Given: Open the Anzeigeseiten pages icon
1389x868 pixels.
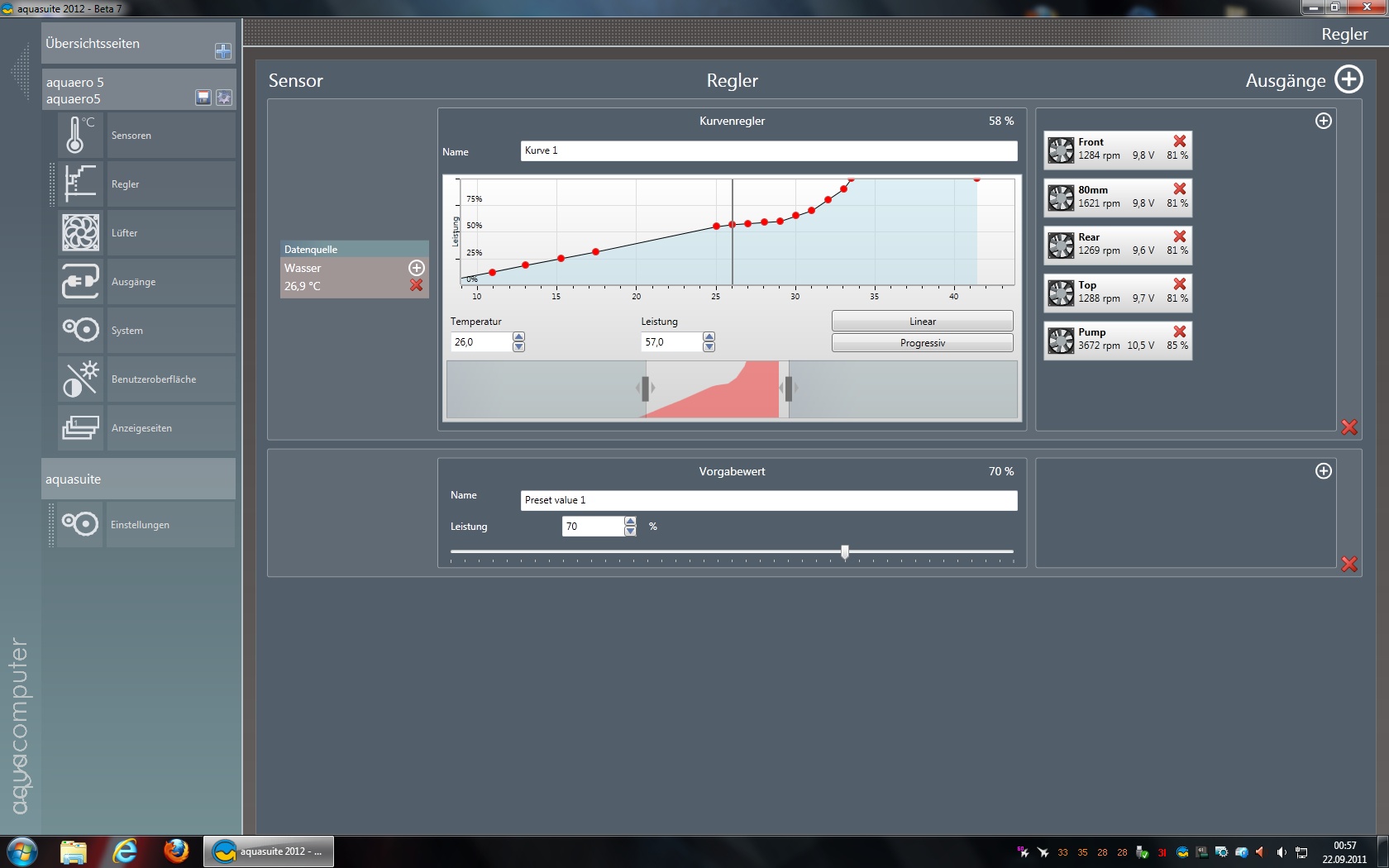Looking at the screenshot, I should click(80, 427).
